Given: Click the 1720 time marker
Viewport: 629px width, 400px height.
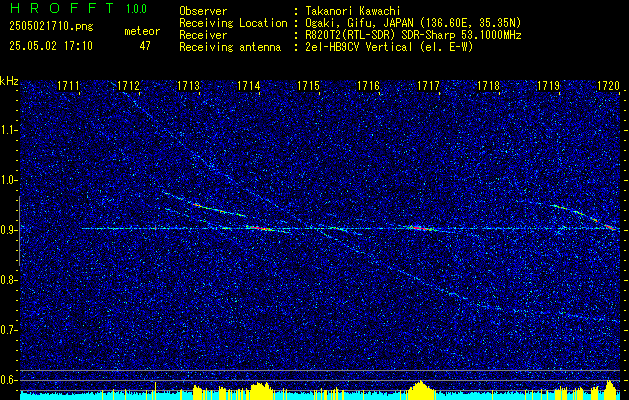Looking at the screenshot, I should click(608, 86).
